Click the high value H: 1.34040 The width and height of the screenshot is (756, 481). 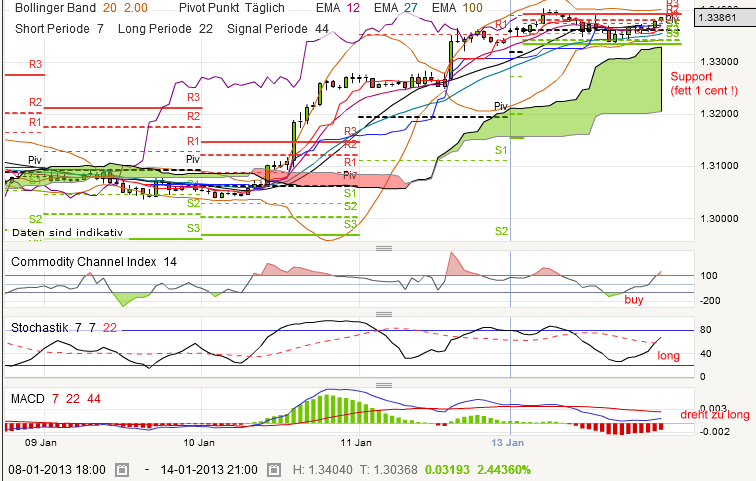[x=323, y=469]
